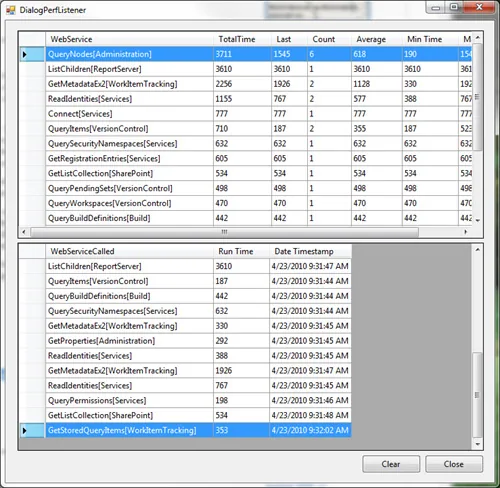500x488 pixels.
Task: Click bottom grid scrollbar down arrow
Action: pyautogui.click(x=477, y=444)
